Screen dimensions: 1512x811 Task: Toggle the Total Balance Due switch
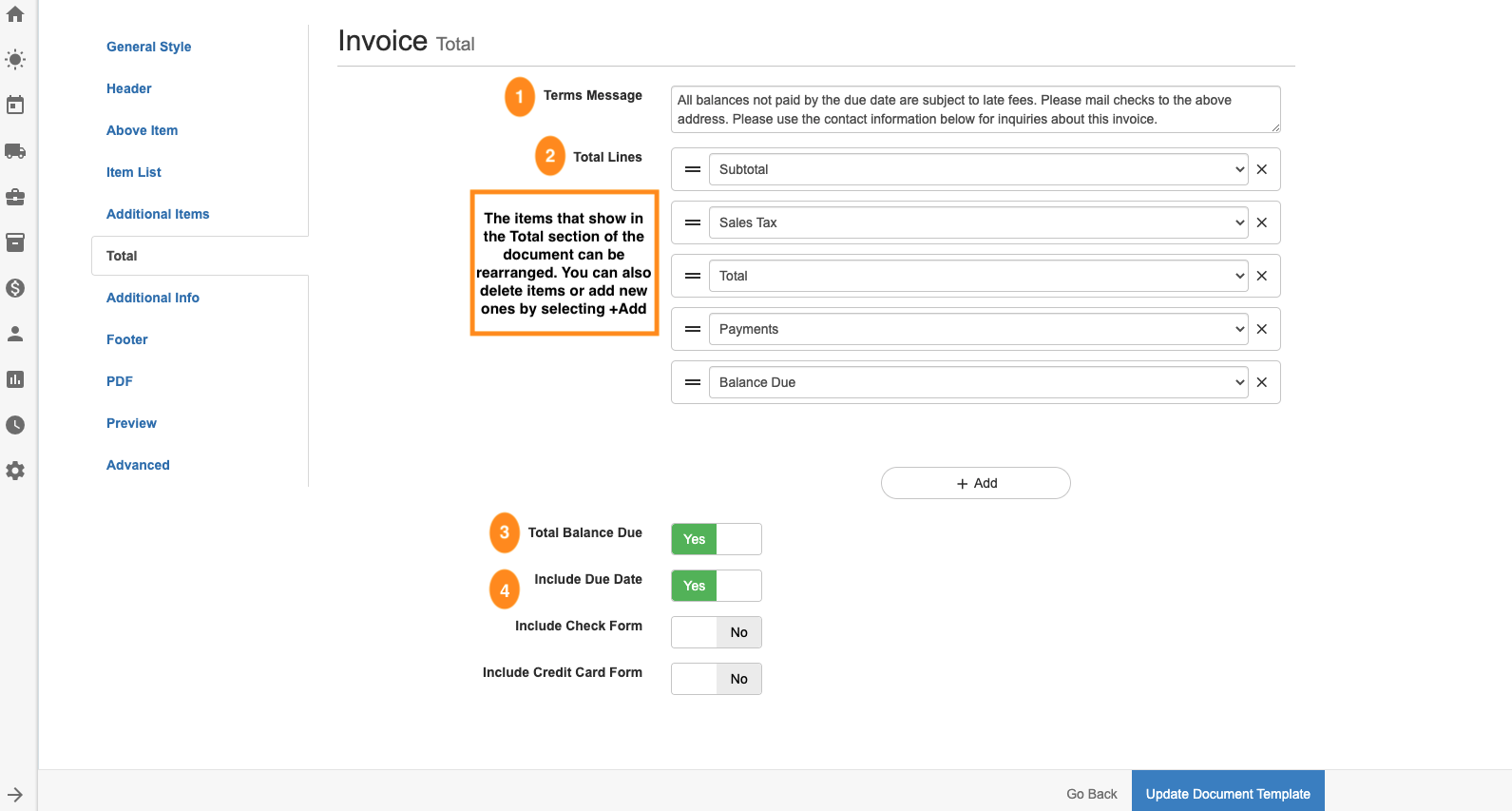[x=716, y=539]
